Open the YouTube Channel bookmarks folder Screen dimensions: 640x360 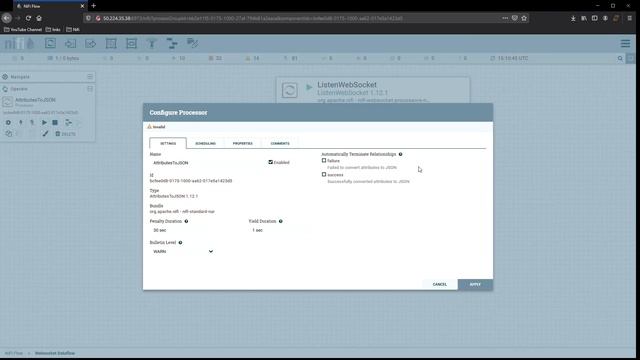pyautogui.click(x=23, y=29)
